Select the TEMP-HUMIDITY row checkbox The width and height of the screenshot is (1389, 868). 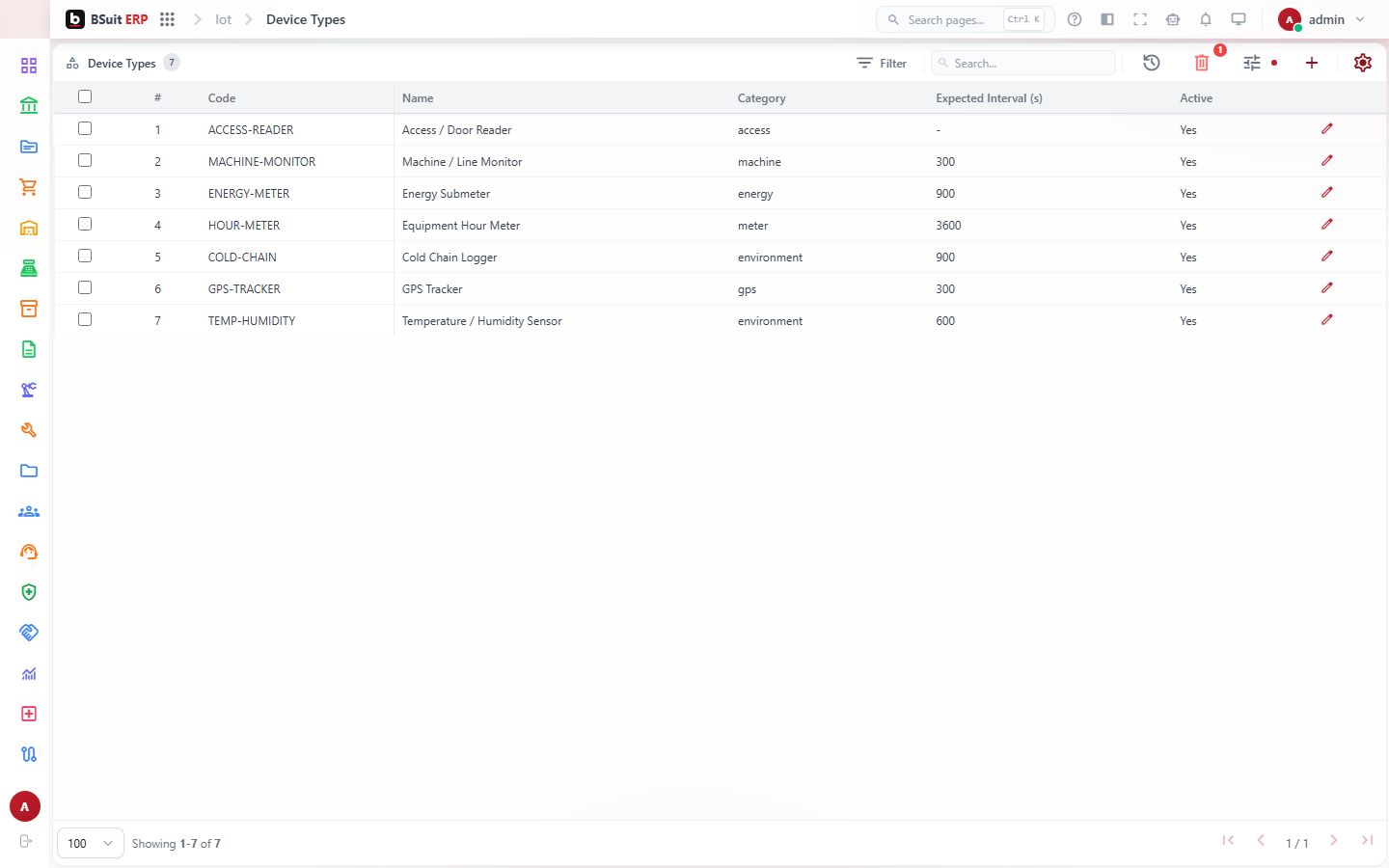(85, 319)
